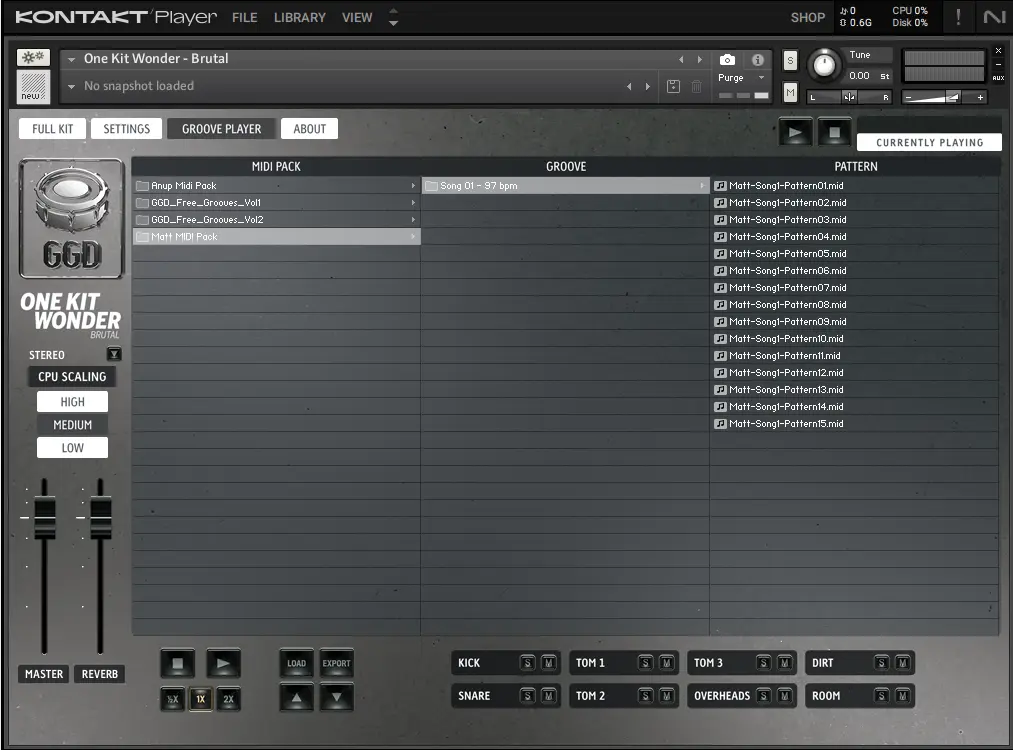Move selection down with down arrow button

coord(337,698)
